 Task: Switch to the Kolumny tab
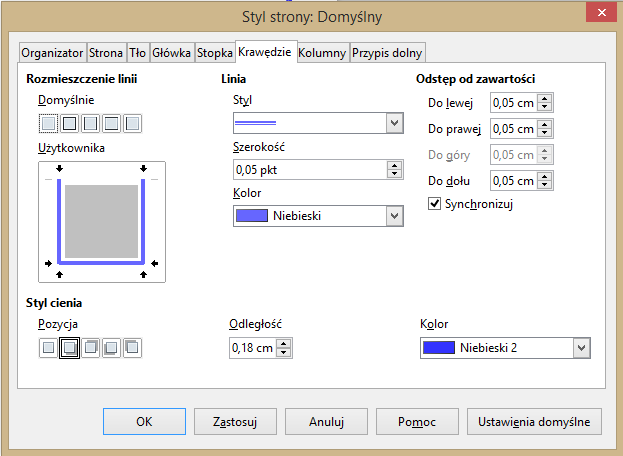pos(322,53)
